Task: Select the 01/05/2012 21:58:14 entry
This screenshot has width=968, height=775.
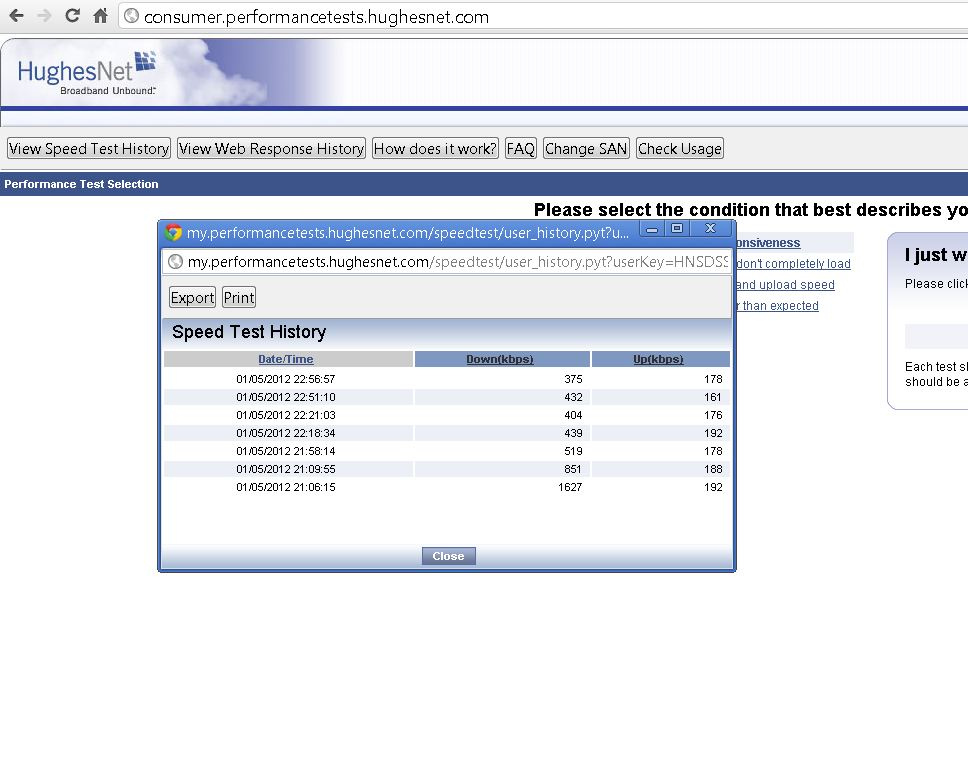Action: tap(286, 451)
